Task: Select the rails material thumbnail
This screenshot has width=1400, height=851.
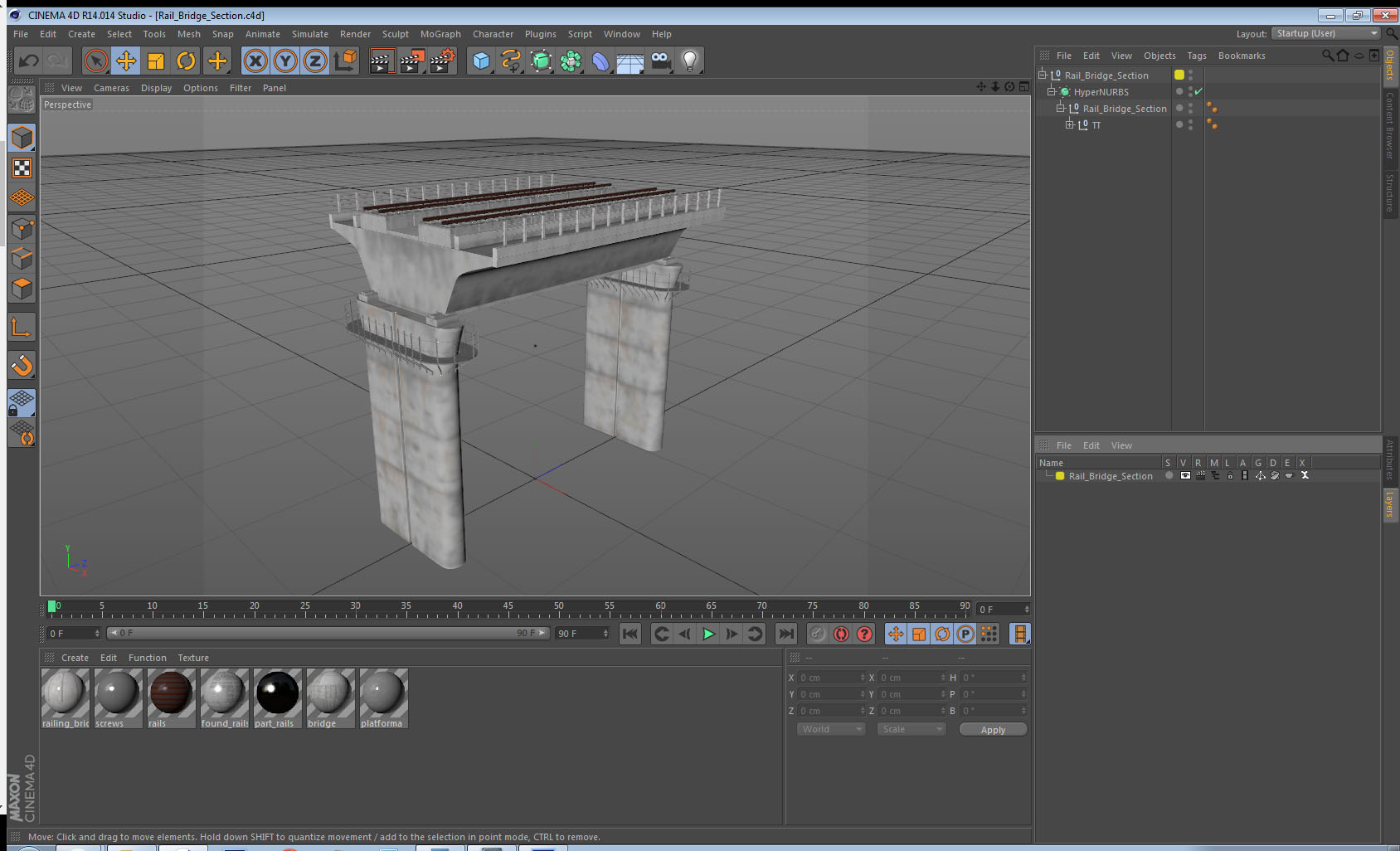Action: 171,698
